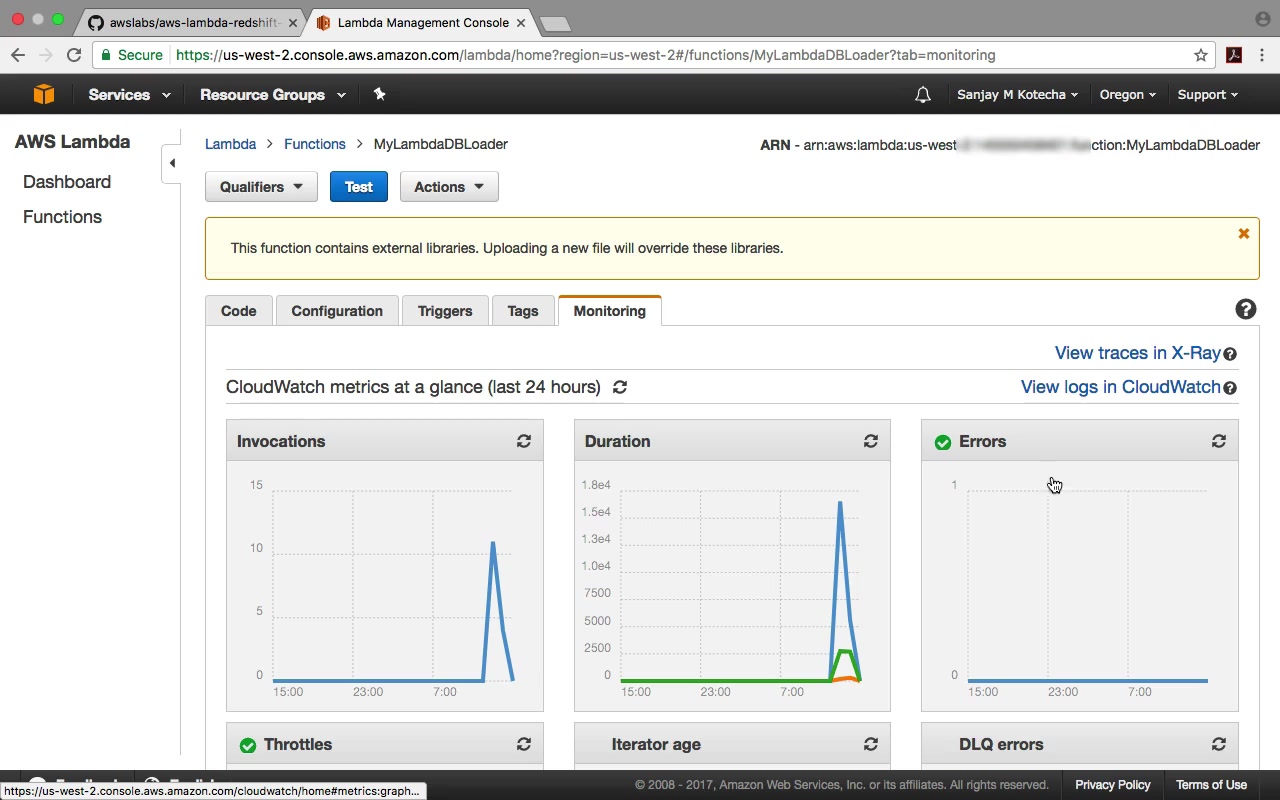Select the Lambda Management Console browser tab
The image size is (1280, 800).
(x=421, y=22)
